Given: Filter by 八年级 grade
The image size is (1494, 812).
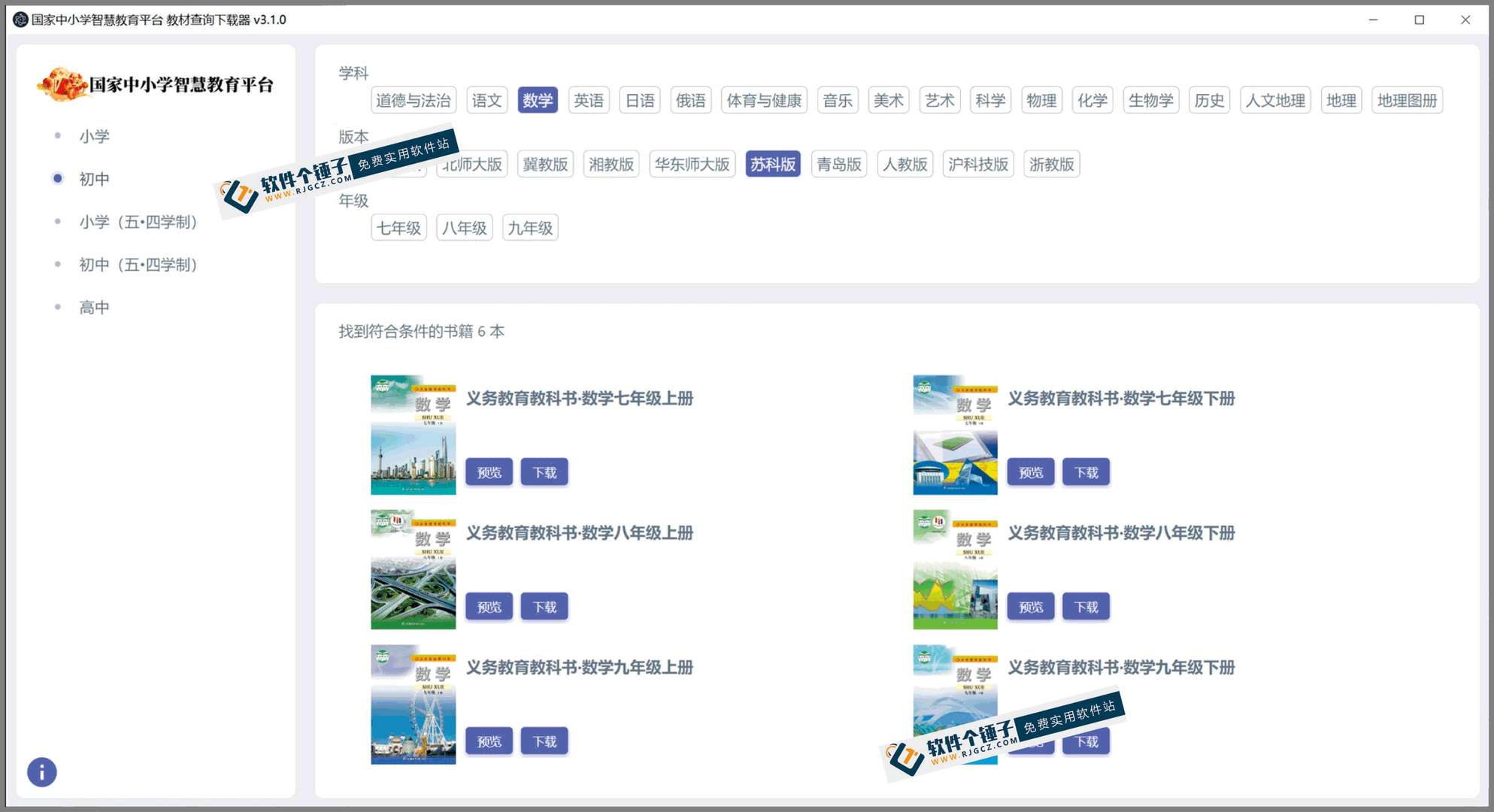Looking at the screenshot, I should coord(465,228).
